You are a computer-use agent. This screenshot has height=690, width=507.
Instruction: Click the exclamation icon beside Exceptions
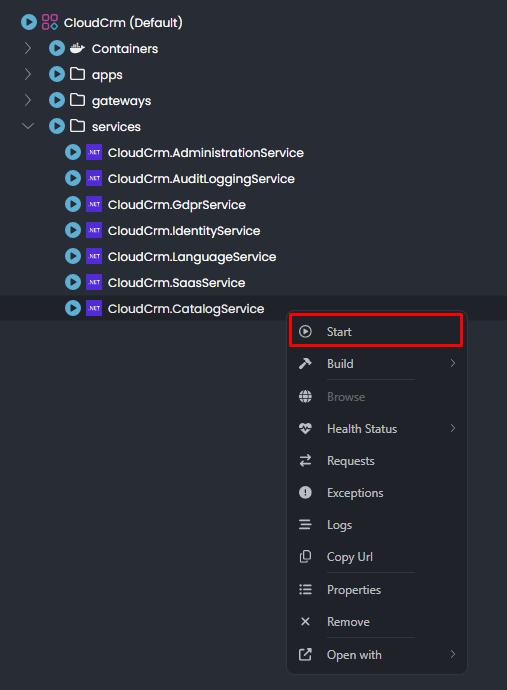[305, 492]
